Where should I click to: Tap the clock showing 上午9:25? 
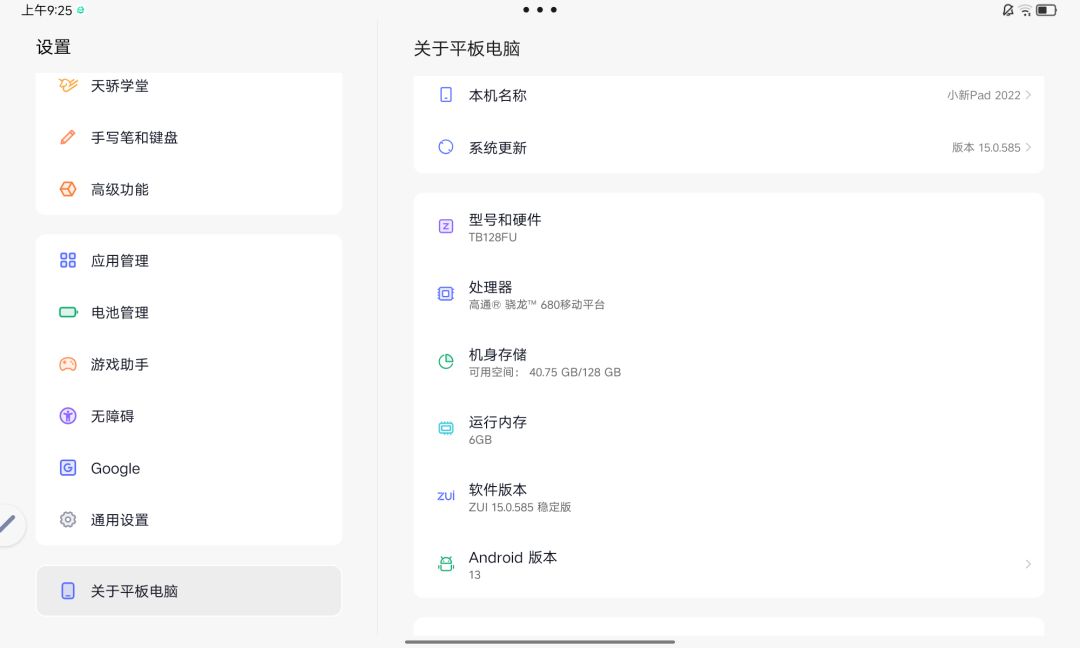tap(46, 10)
